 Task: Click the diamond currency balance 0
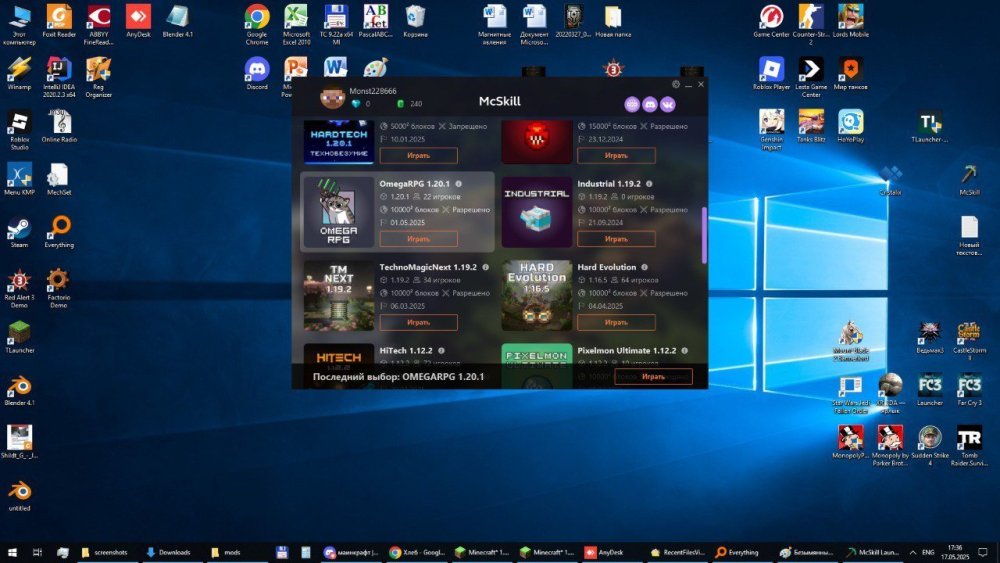click(362, 104)
